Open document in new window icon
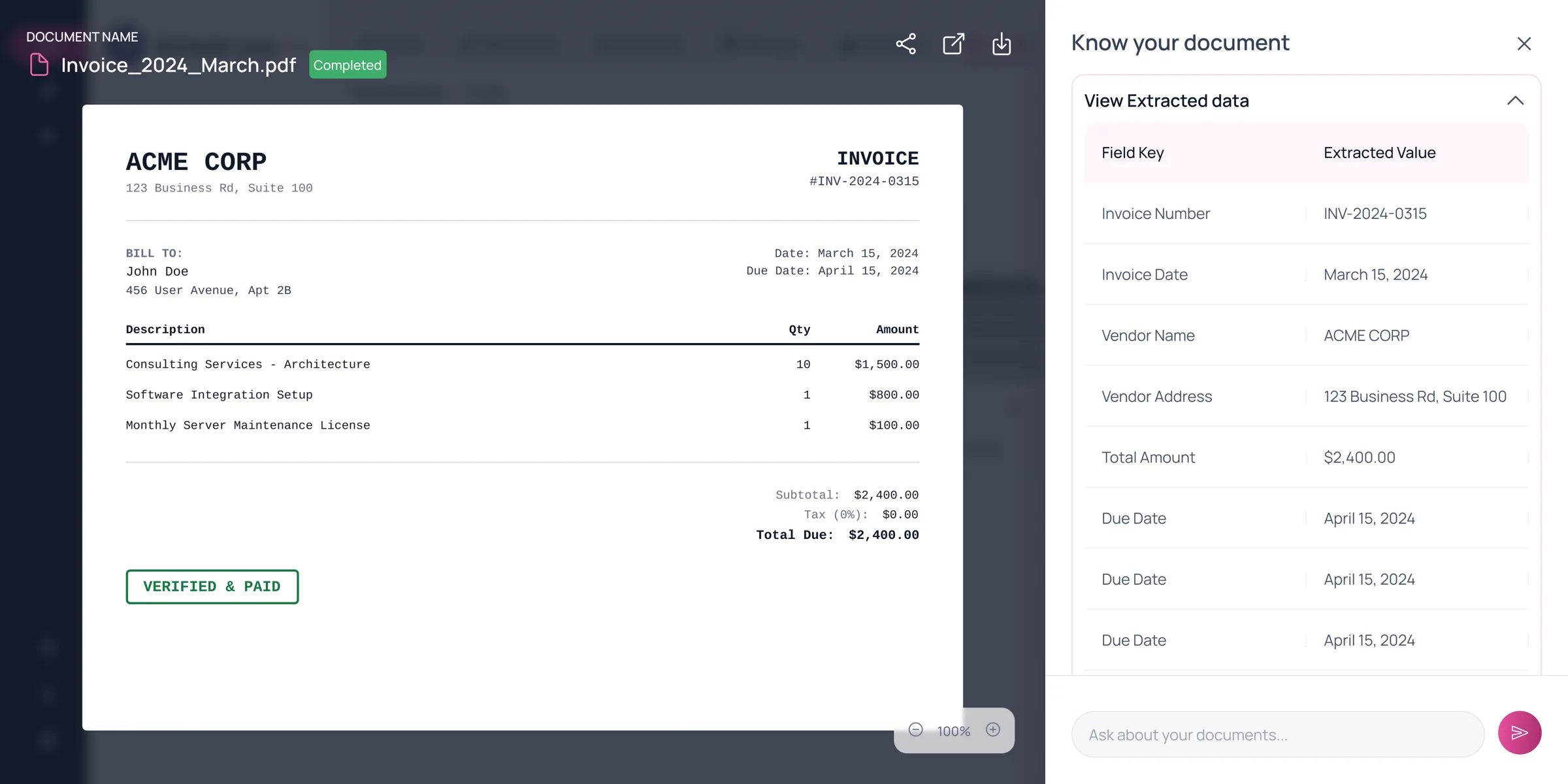Image resolution: width=1568 pixels, height=784 pixels. tap(954, 44)
